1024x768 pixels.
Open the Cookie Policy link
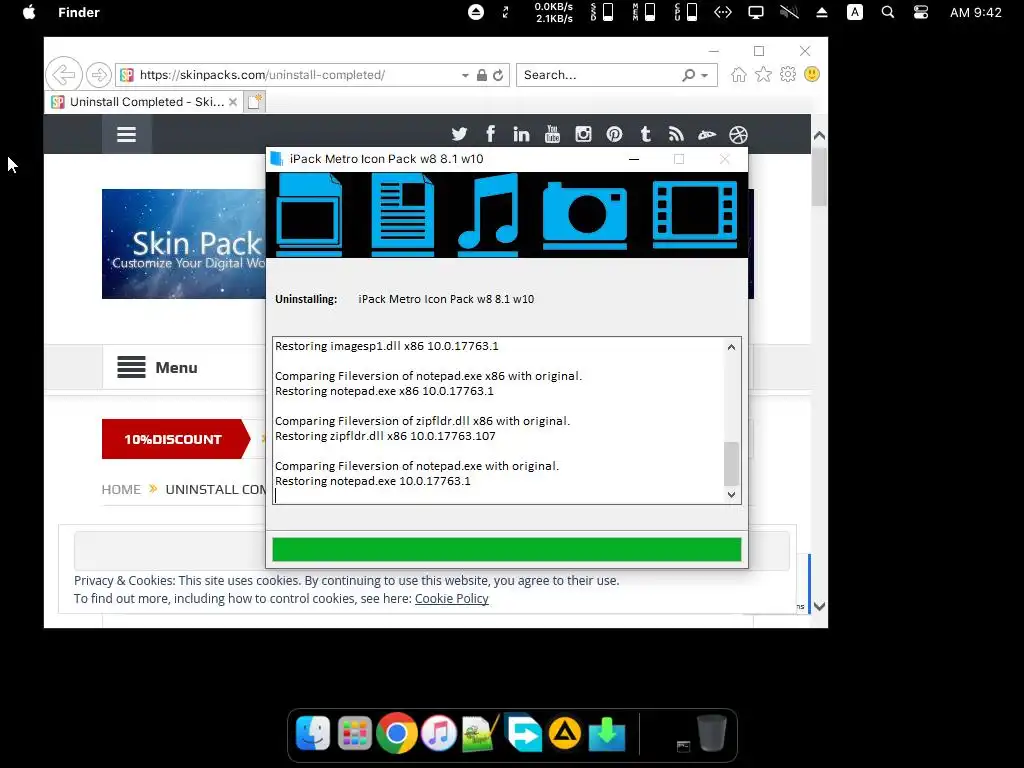click(x=451, y=598)
